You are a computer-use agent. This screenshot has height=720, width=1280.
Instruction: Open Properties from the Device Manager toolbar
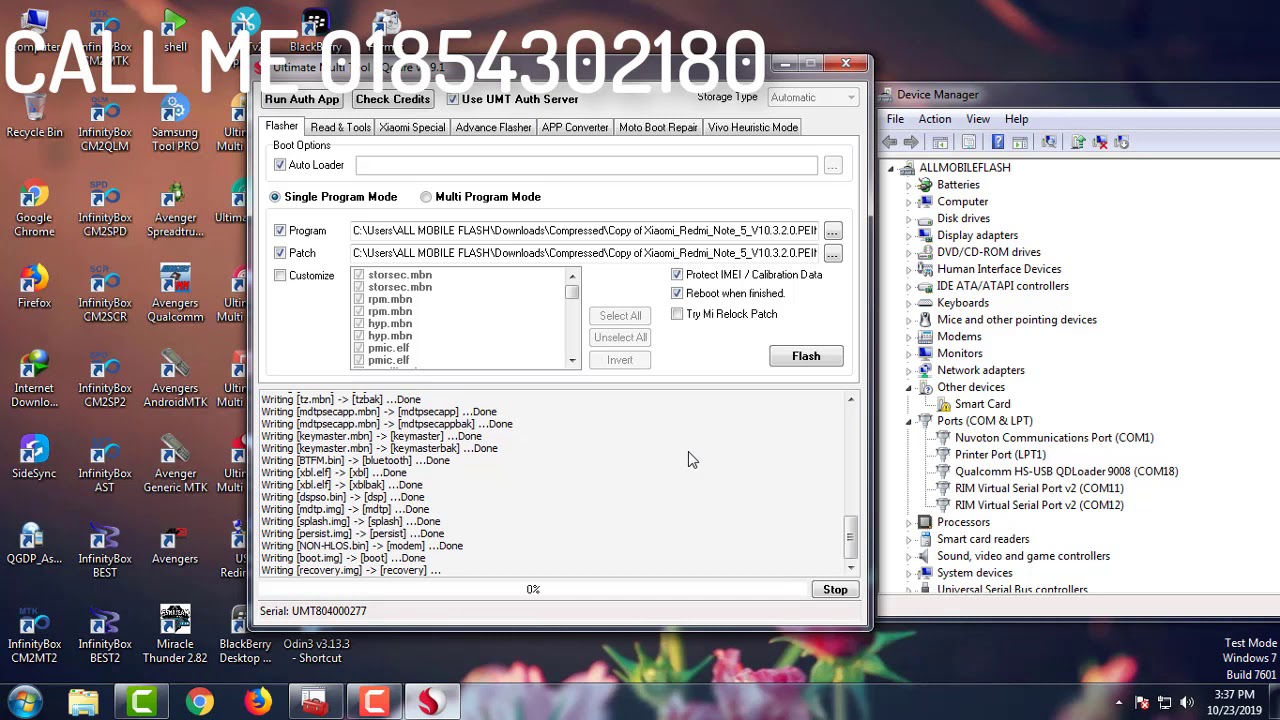coord(969,142)
